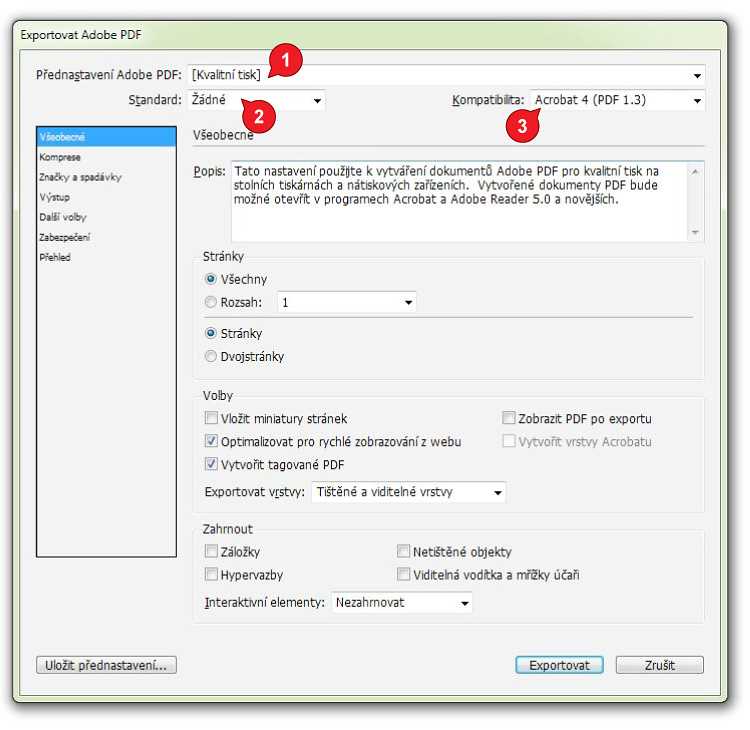This screenshot has height=730, width=750.
Task: Open the Rozsah page range dropdown
Action: 346,303
